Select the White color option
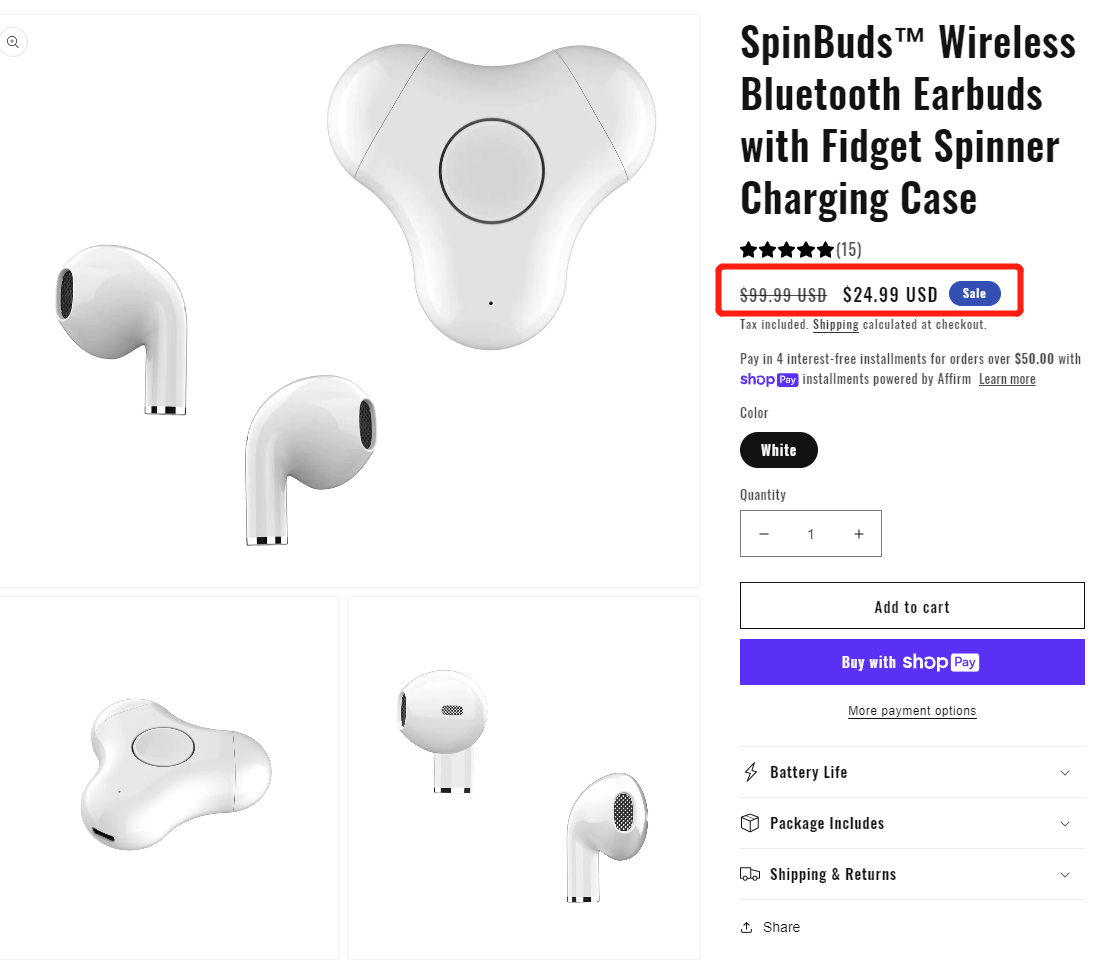The height and width of the screenshot is (964, 1110). (x=778, y=450)
